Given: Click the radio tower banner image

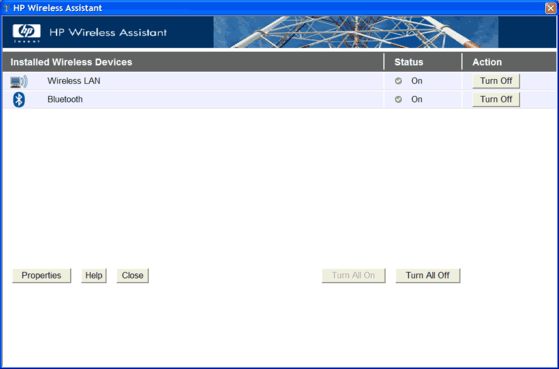Looking at the screenshot, I should (x=356, y=32).
